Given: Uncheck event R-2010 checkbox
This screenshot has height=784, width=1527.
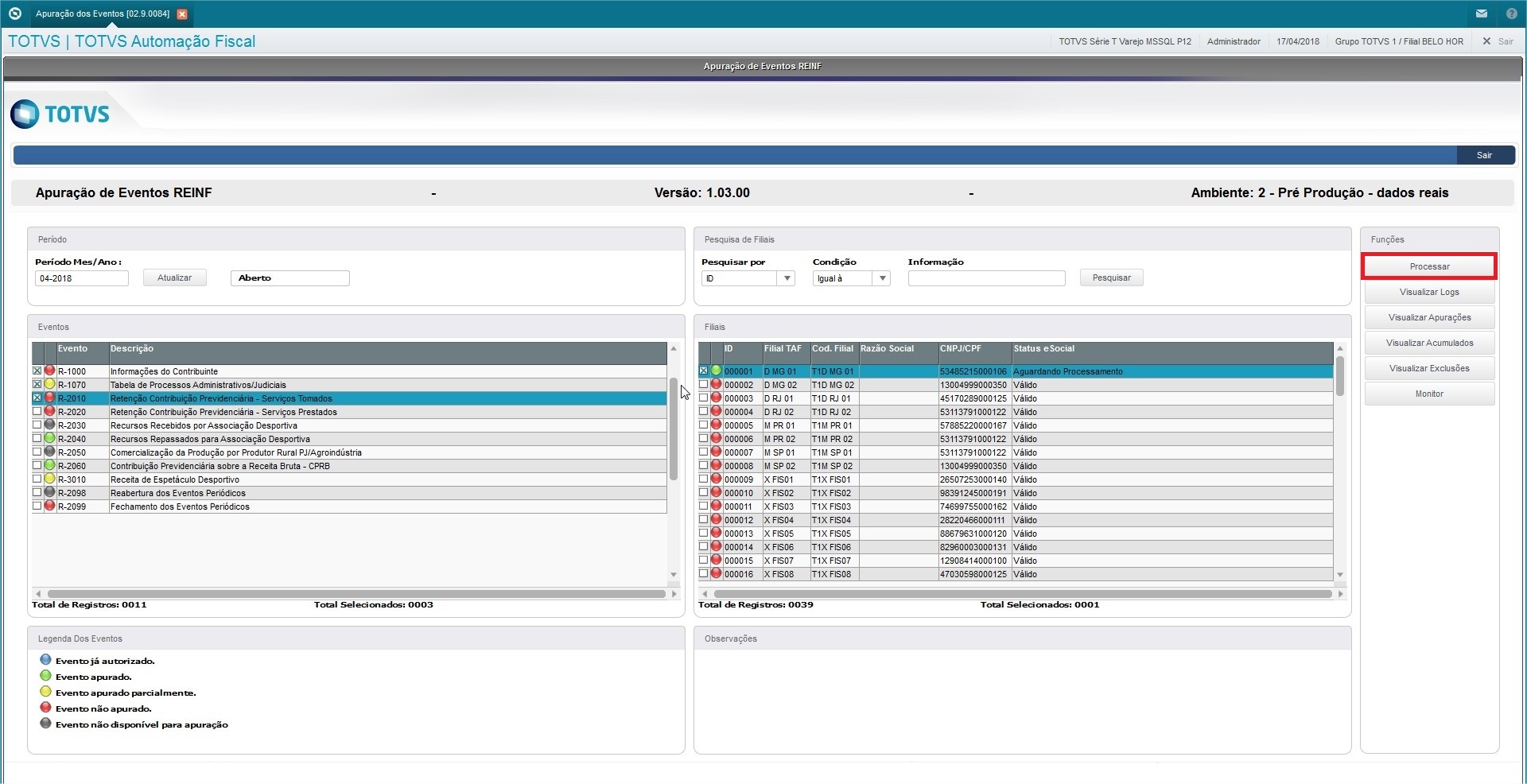Looking at the screenshot, I should pos(37,398).
